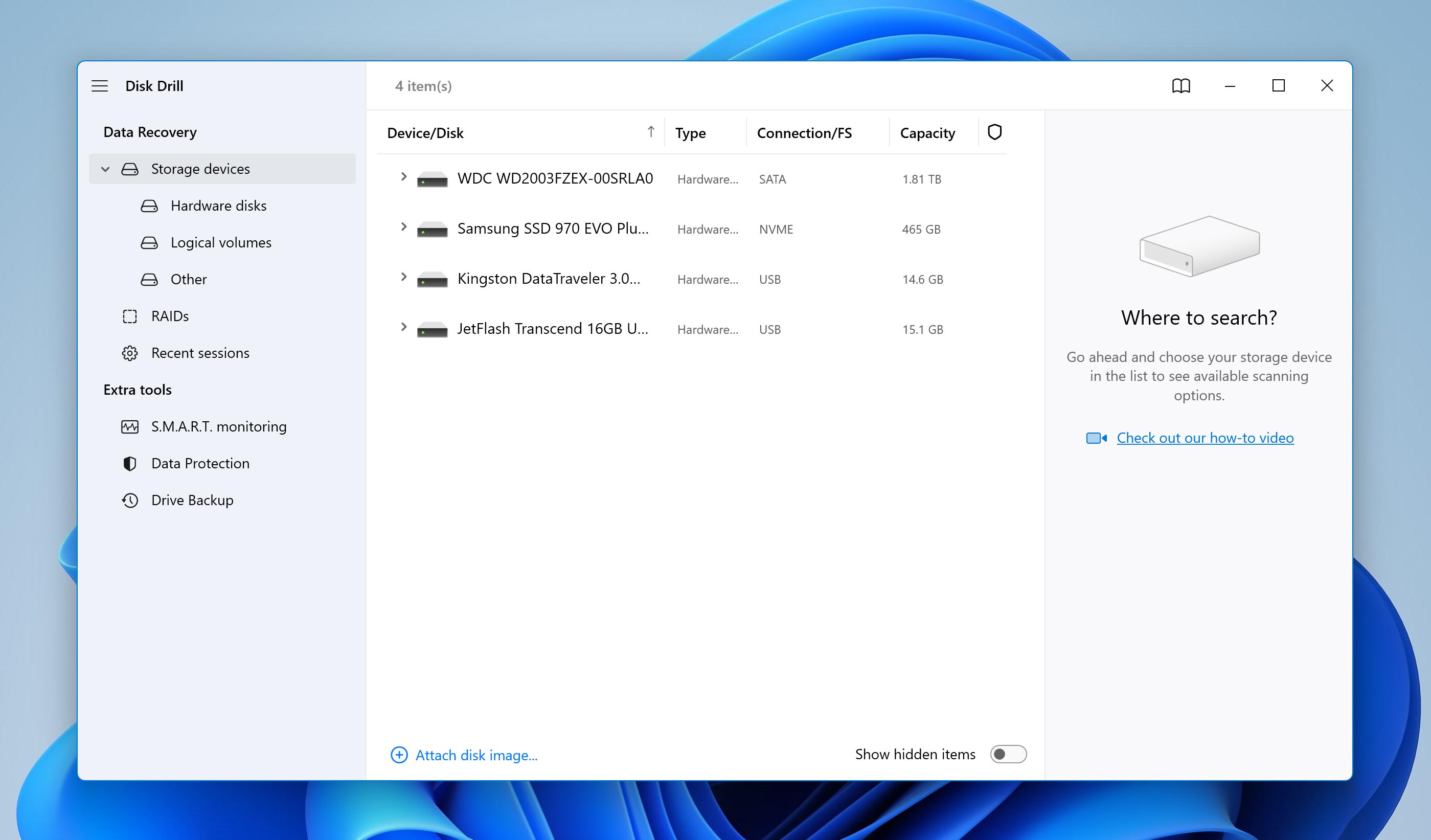Toggle the Show hidden items switch
The image size is (1431, 840).
coord(1007,754)
